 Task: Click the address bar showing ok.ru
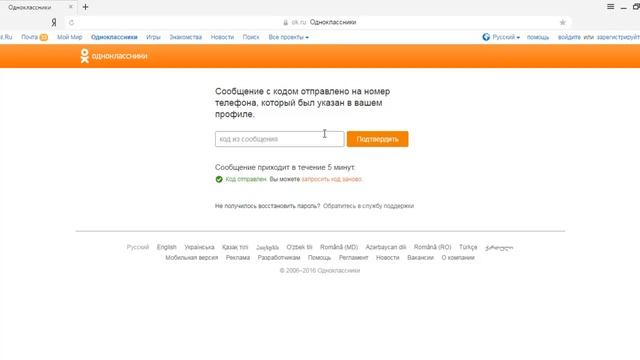[318, 22]
